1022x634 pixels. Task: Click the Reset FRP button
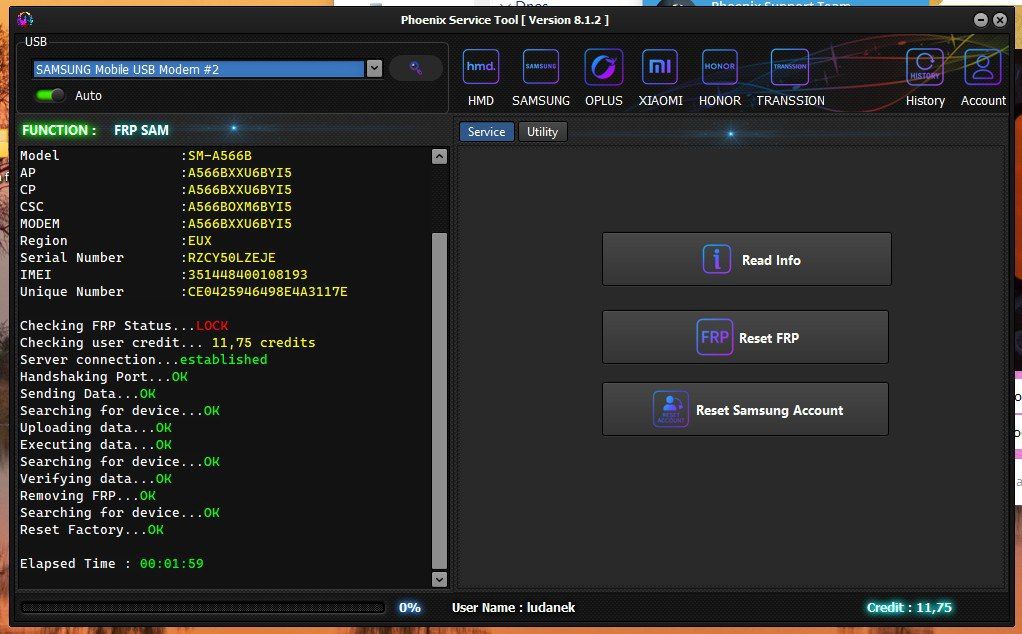[745, 337]
